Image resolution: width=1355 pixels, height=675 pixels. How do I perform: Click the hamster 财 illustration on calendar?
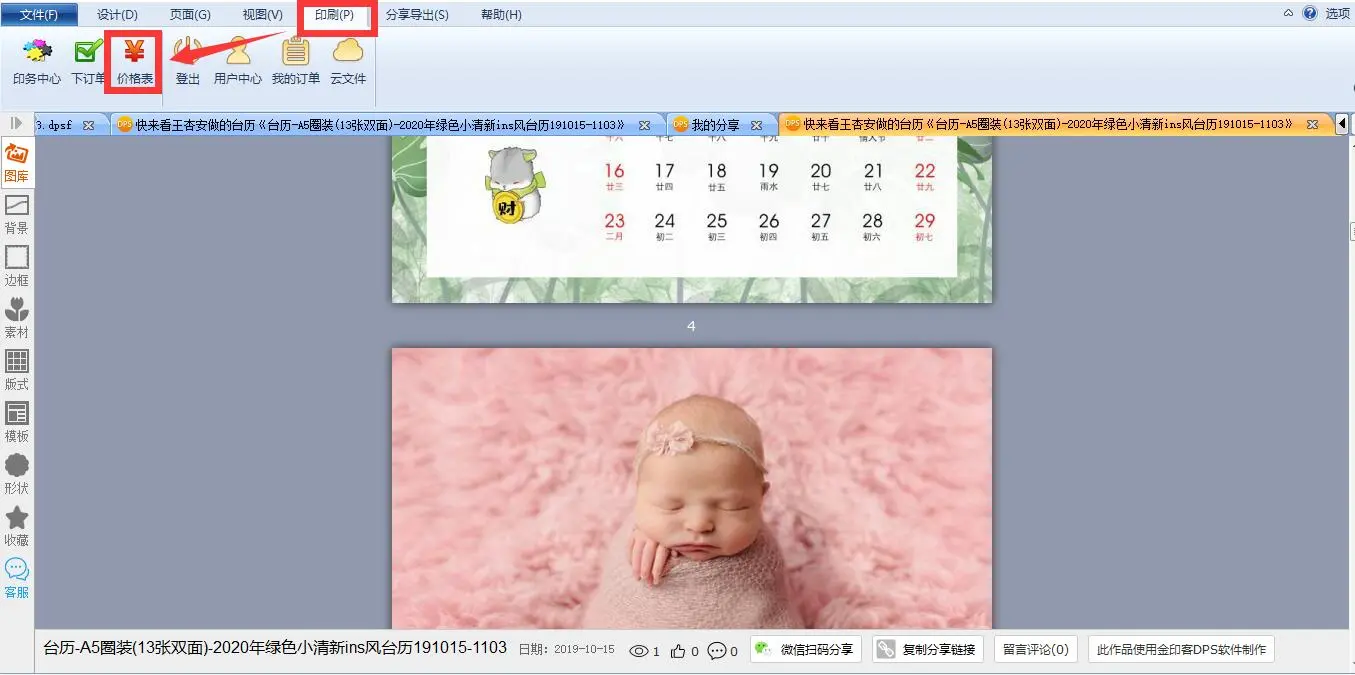click(x=515, y=184)
